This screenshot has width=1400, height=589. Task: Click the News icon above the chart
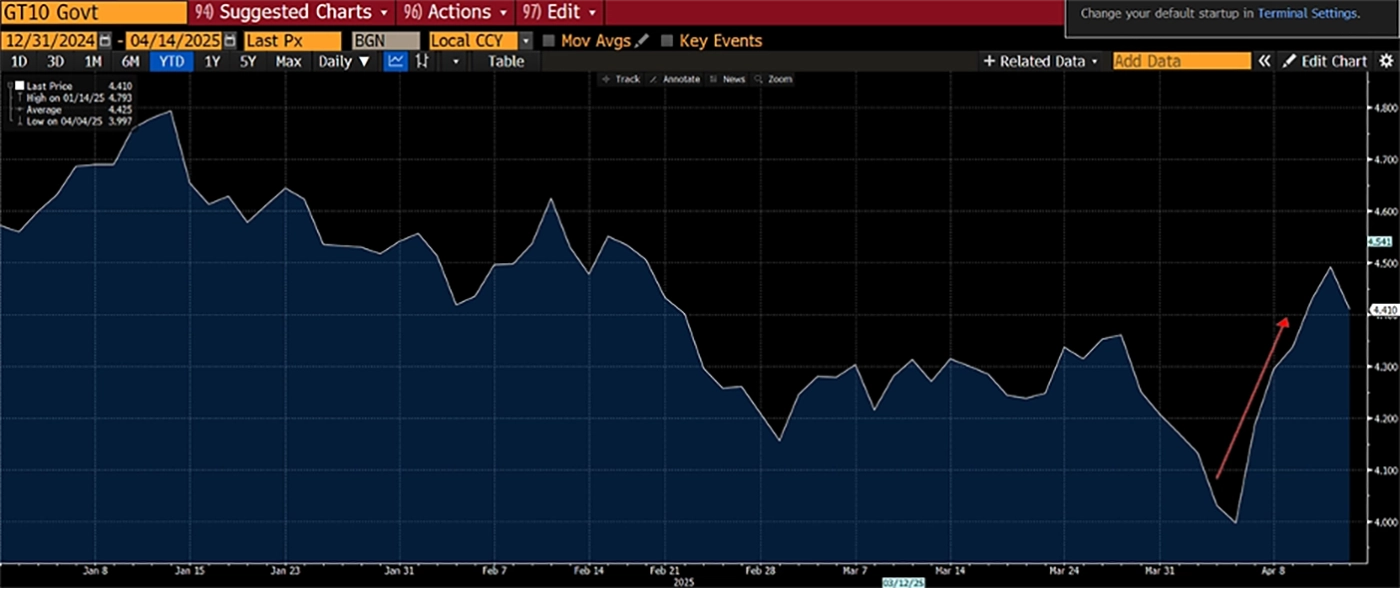tap(733, 79)
